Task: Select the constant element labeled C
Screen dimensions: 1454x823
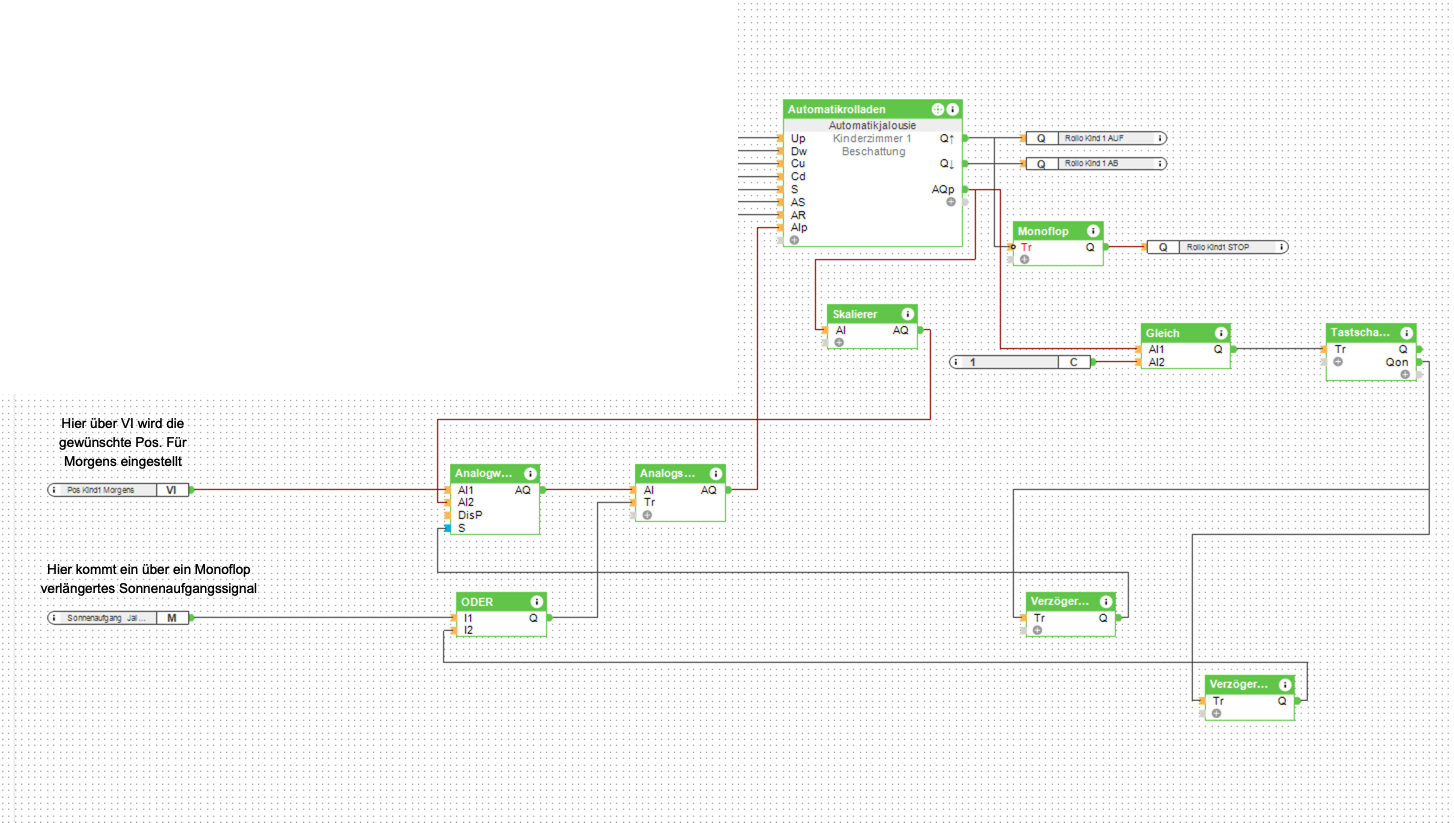Action: tap(1019, 361)
